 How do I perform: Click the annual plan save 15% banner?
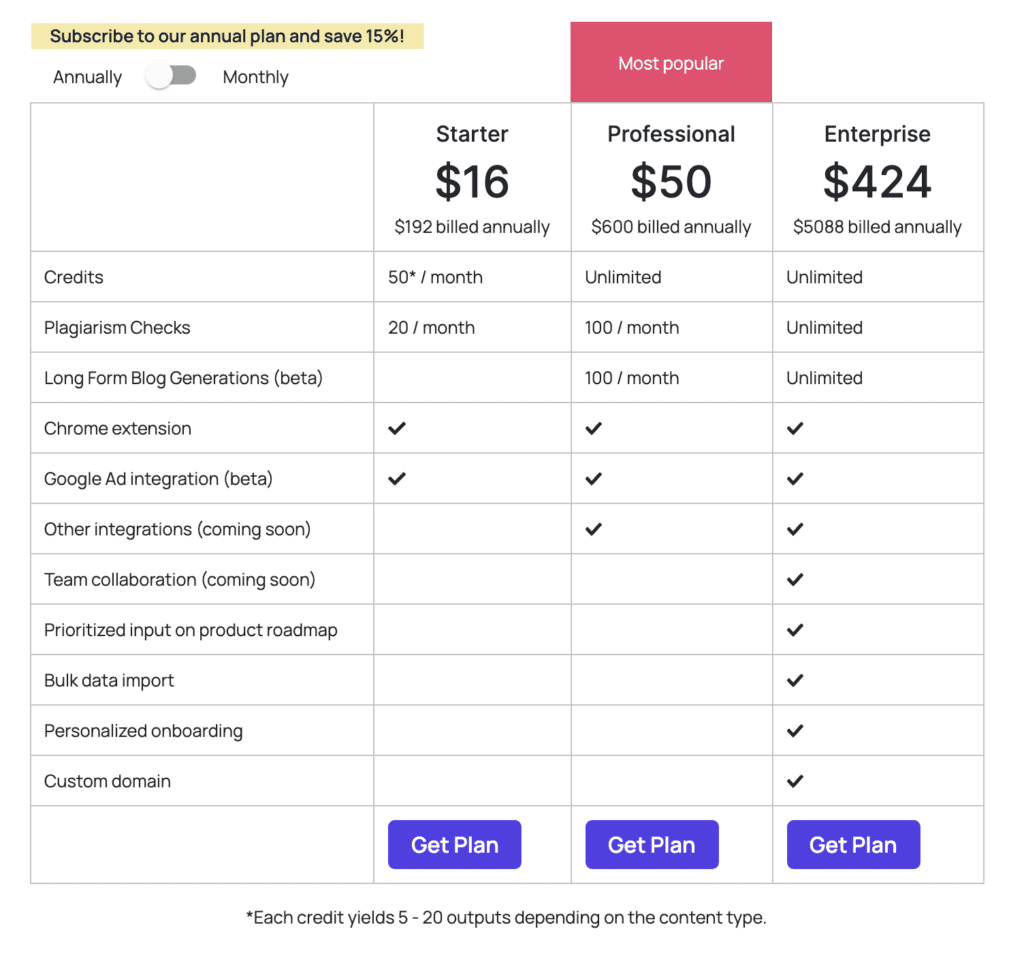tap(227, 36)
